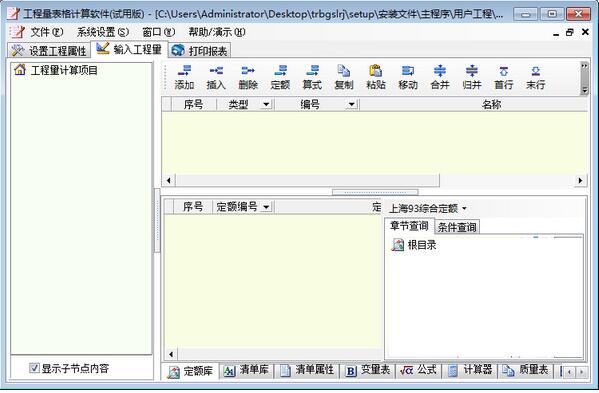The height and width of the screenshot is (393, 599).
Task: Switch to the 条件查询 tab
Action: (457, 227)
